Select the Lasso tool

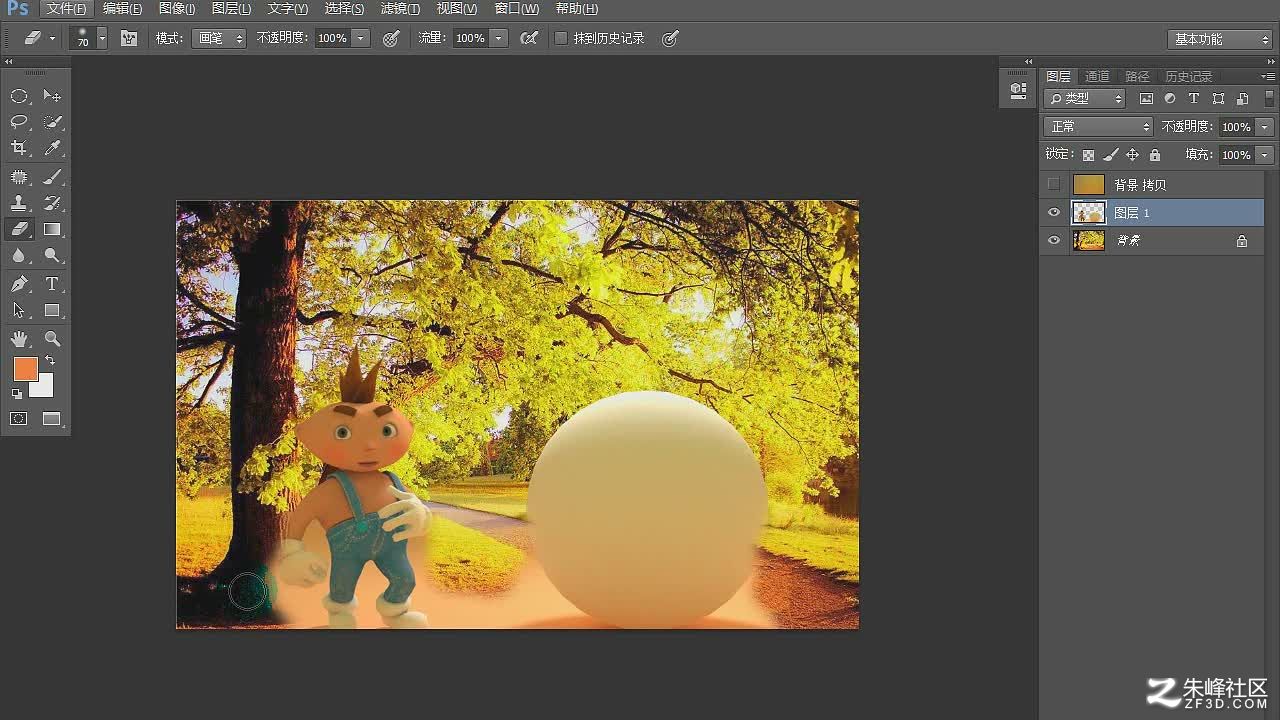tap(19, 122)
